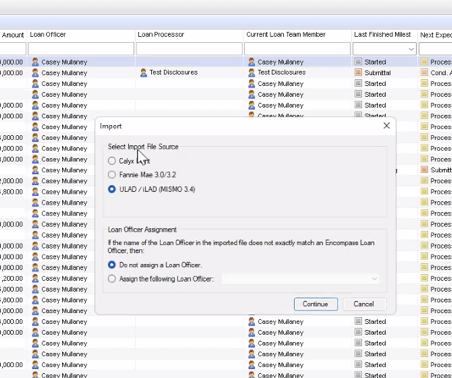The height and width of the screenshot is (378, 452).
Task: Sort by Current Loan Team Member header
Action: 286,34
